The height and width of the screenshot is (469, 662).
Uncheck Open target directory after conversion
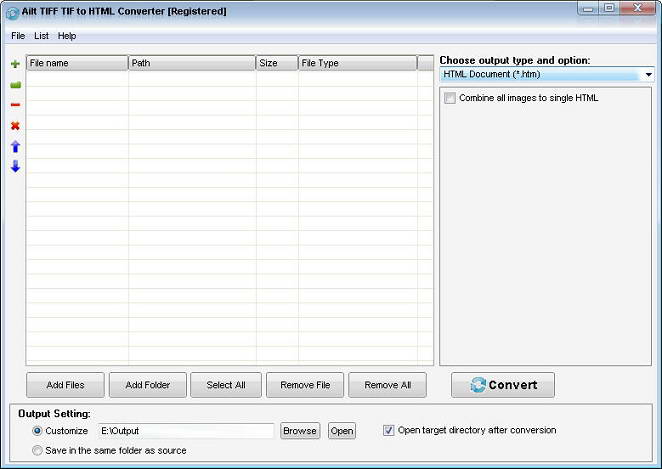(388, 430)
